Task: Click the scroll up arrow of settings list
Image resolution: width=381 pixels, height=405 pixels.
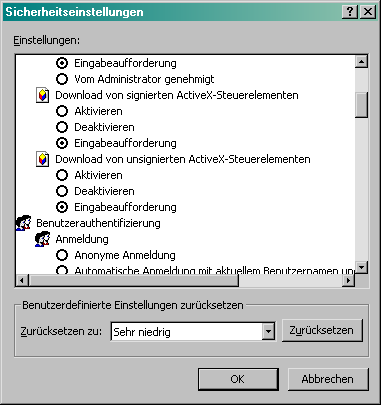Action: [x=361, y=61]
